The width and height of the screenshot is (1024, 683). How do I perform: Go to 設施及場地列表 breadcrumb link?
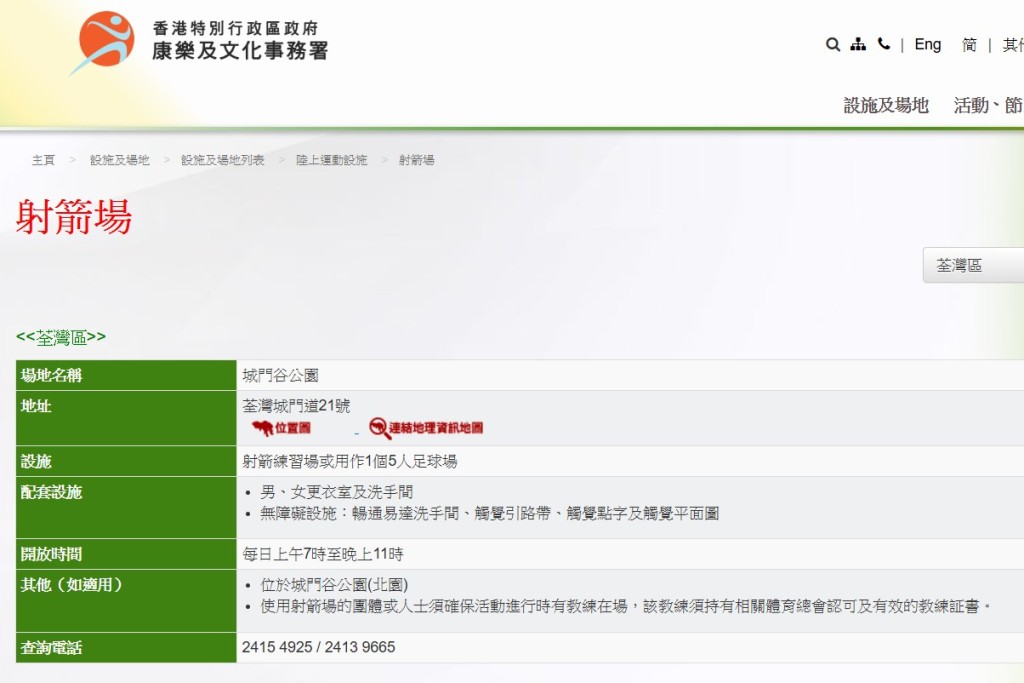223,160
